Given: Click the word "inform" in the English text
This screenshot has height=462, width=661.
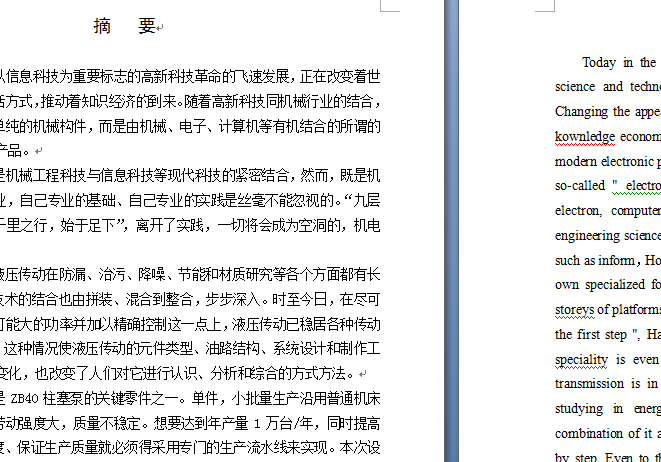Looking at the screenshot, I should [616, 261].
